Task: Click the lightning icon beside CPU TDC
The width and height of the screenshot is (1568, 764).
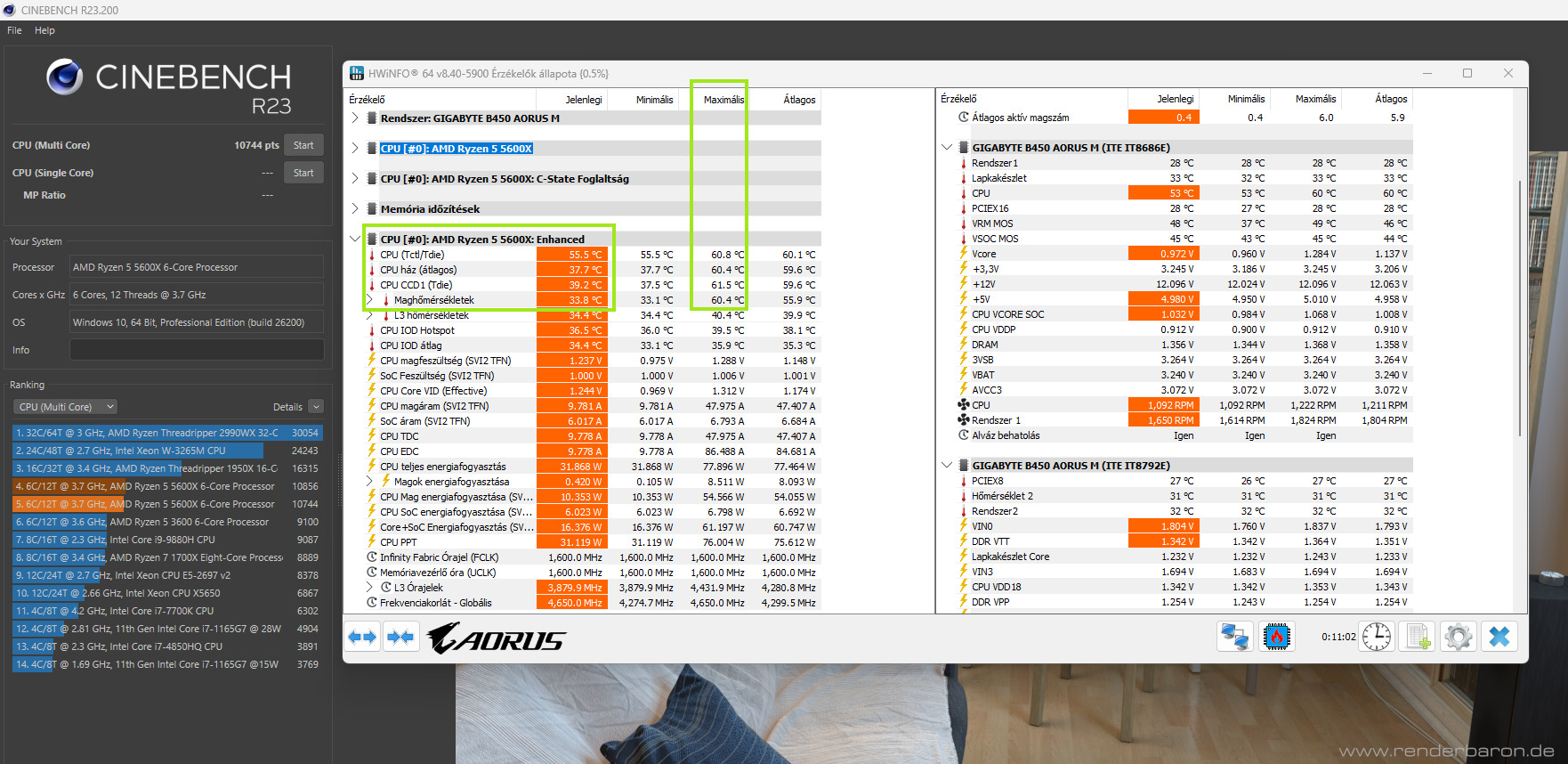Action: [x=372, y=436]
